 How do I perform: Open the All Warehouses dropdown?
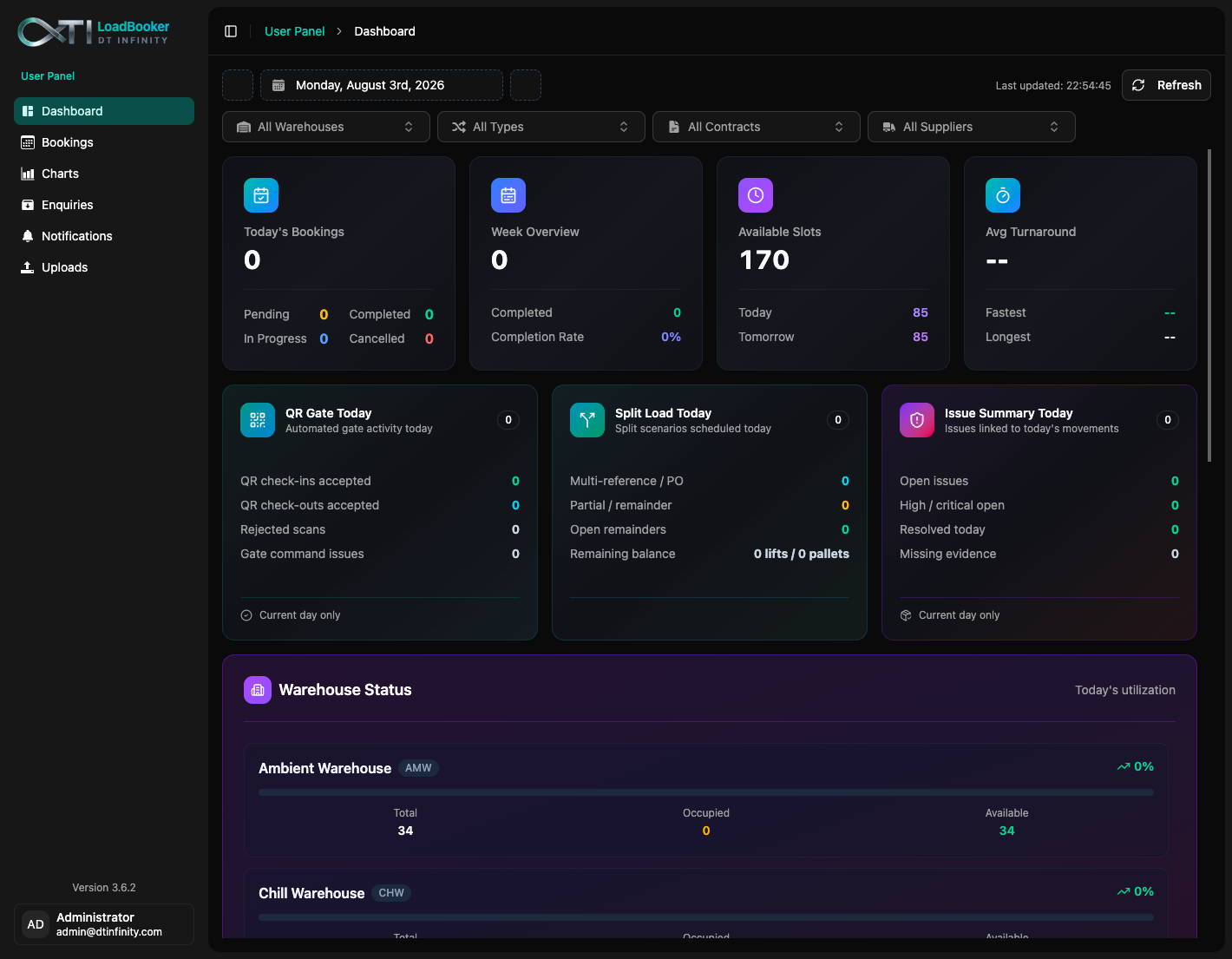click(326, 127)
